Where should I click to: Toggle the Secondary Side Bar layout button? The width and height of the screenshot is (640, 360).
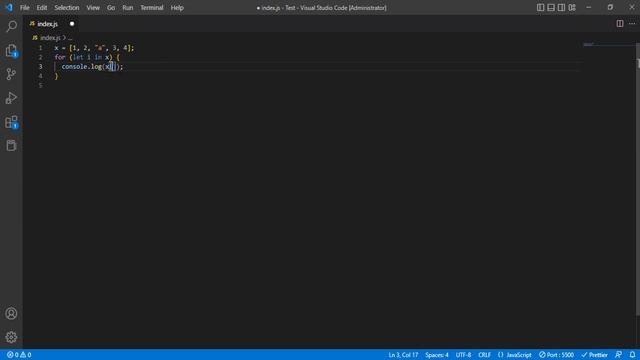561,7
